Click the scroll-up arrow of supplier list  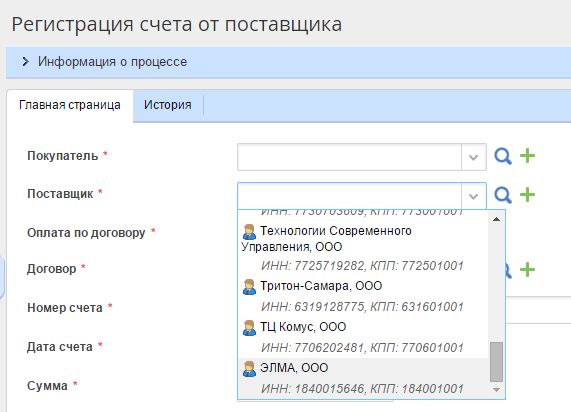click(x=496, y=219)
